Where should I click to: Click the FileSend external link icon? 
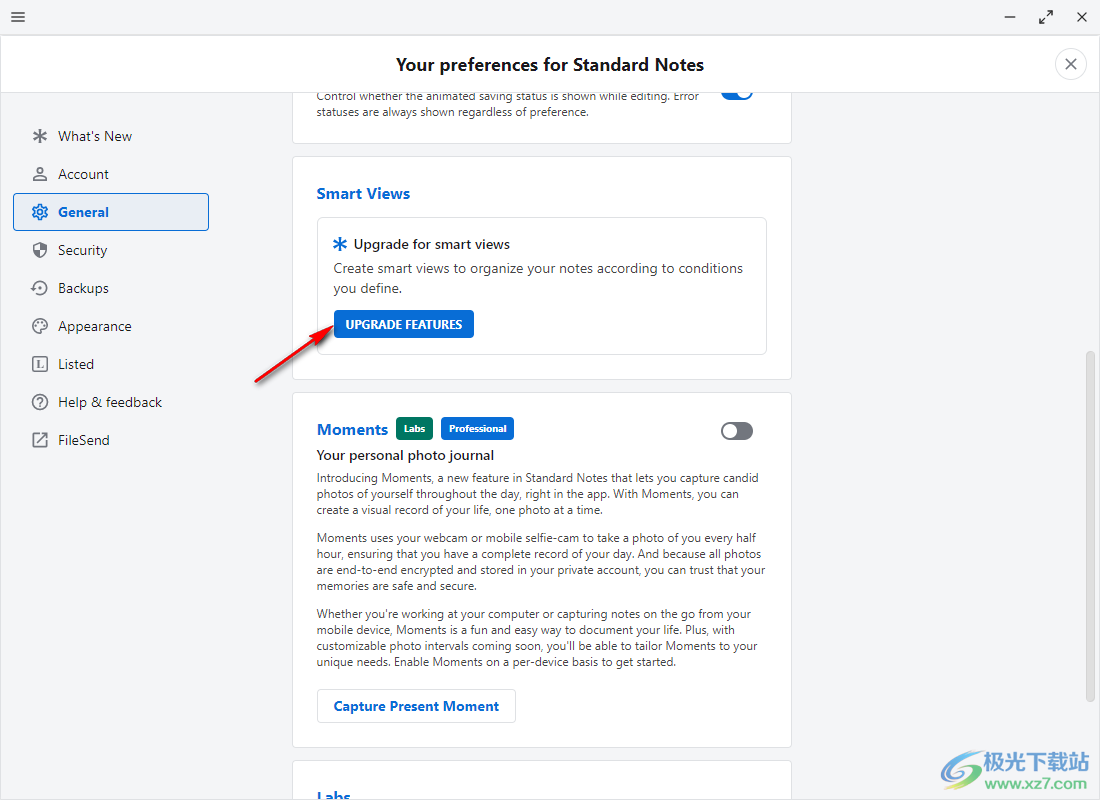click(40, 440)
